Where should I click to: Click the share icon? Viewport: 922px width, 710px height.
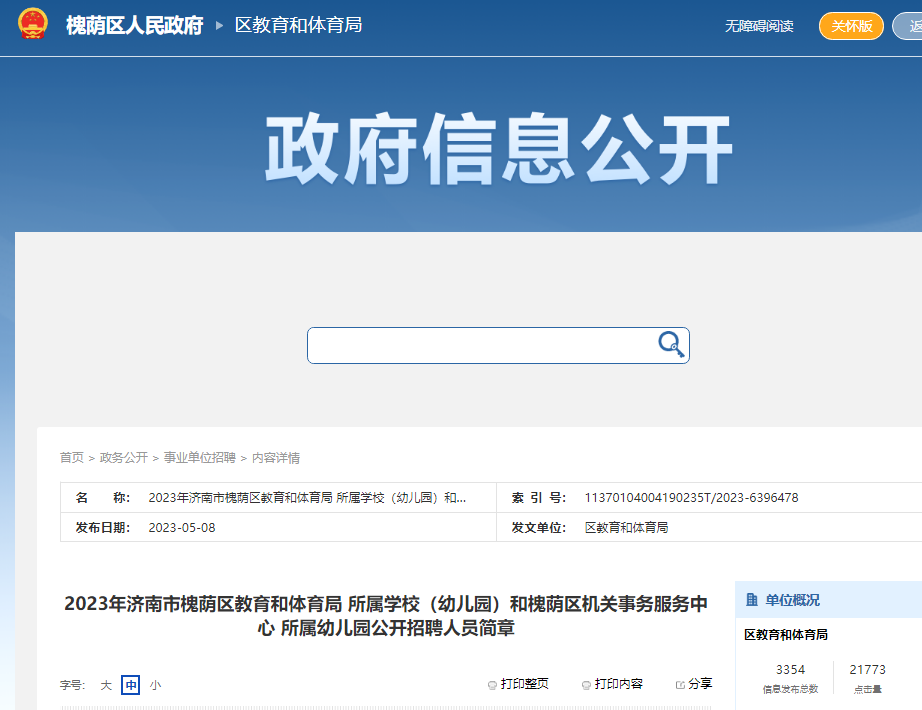tap(680, 685)
